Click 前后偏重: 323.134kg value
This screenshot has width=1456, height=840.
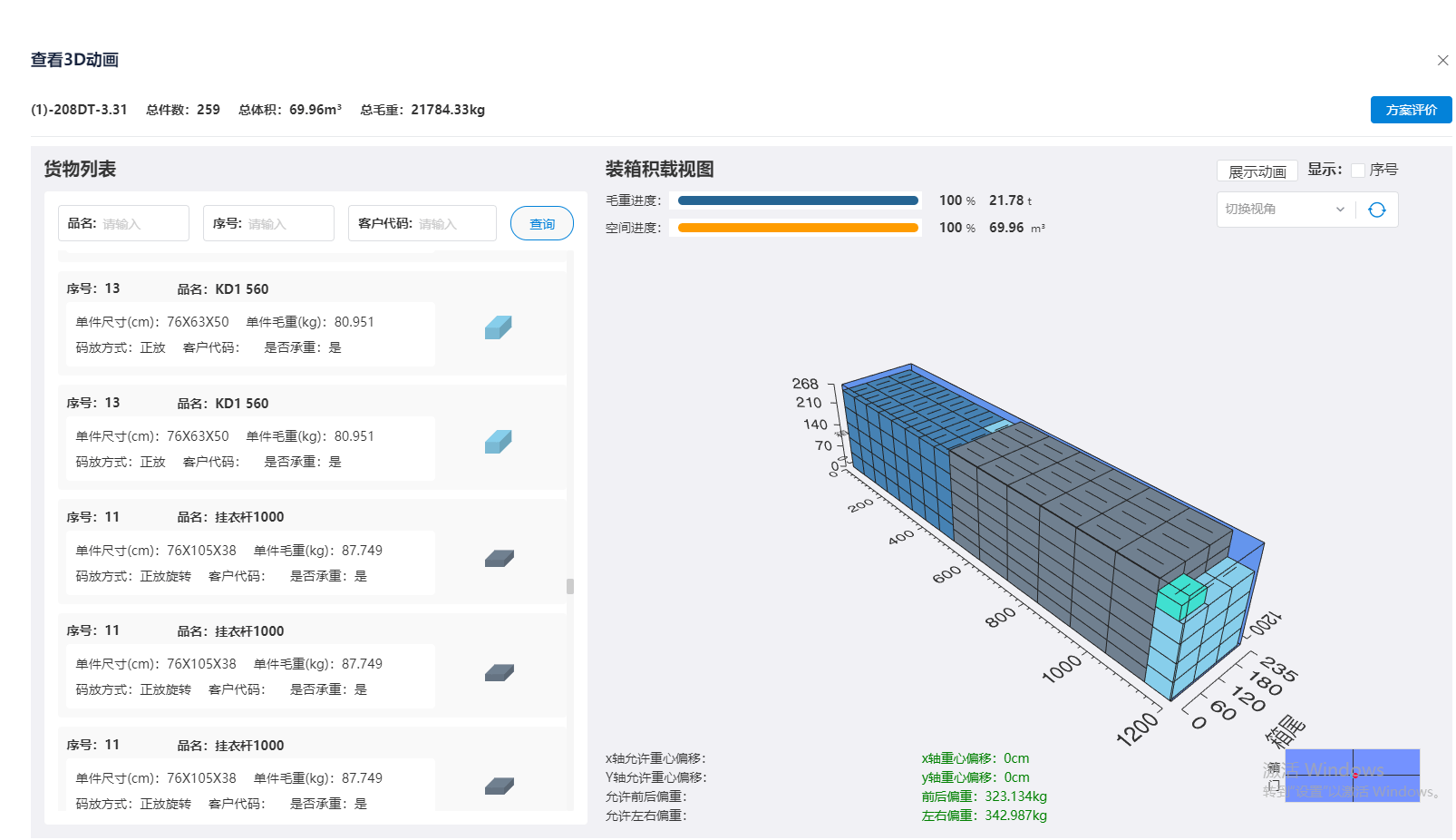coord(985,796)
